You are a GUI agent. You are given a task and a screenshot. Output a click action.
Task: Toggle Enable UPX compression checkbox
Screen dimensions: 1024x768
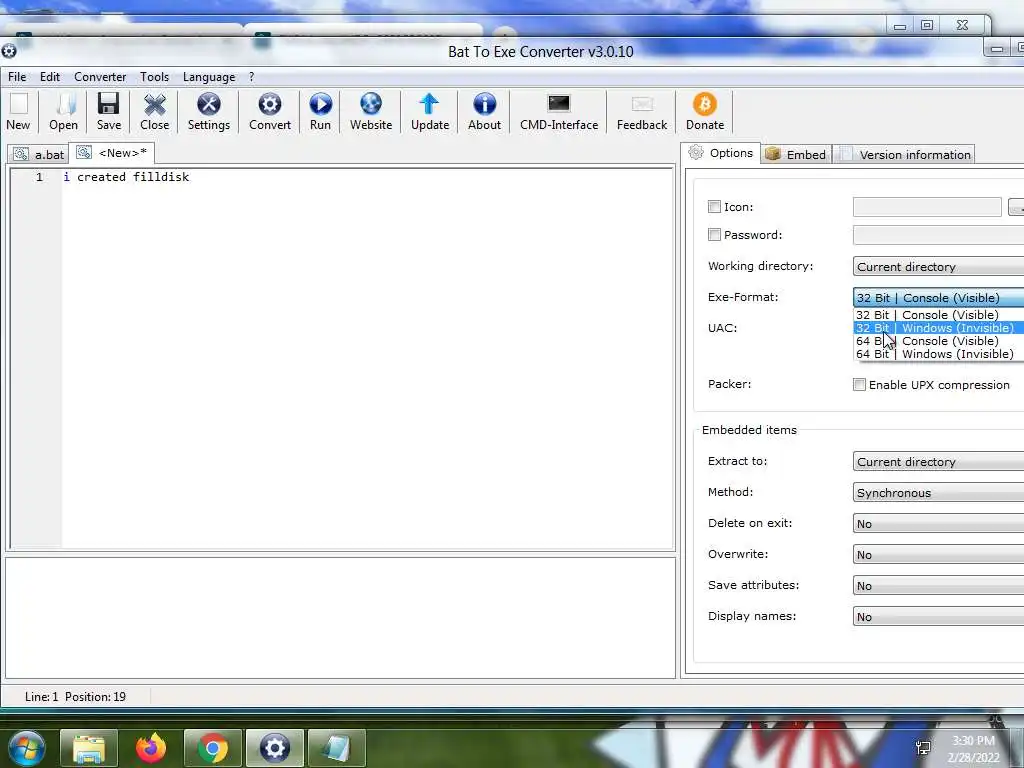coord(859,385)
